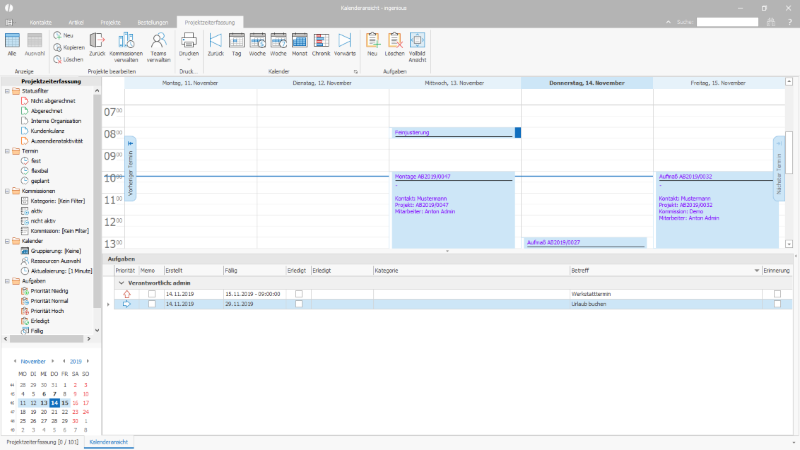The width and height of the screenshot is (800, 450).
Task: Collapse the Aufgaben tree node
Action: [x=7, y=281]
